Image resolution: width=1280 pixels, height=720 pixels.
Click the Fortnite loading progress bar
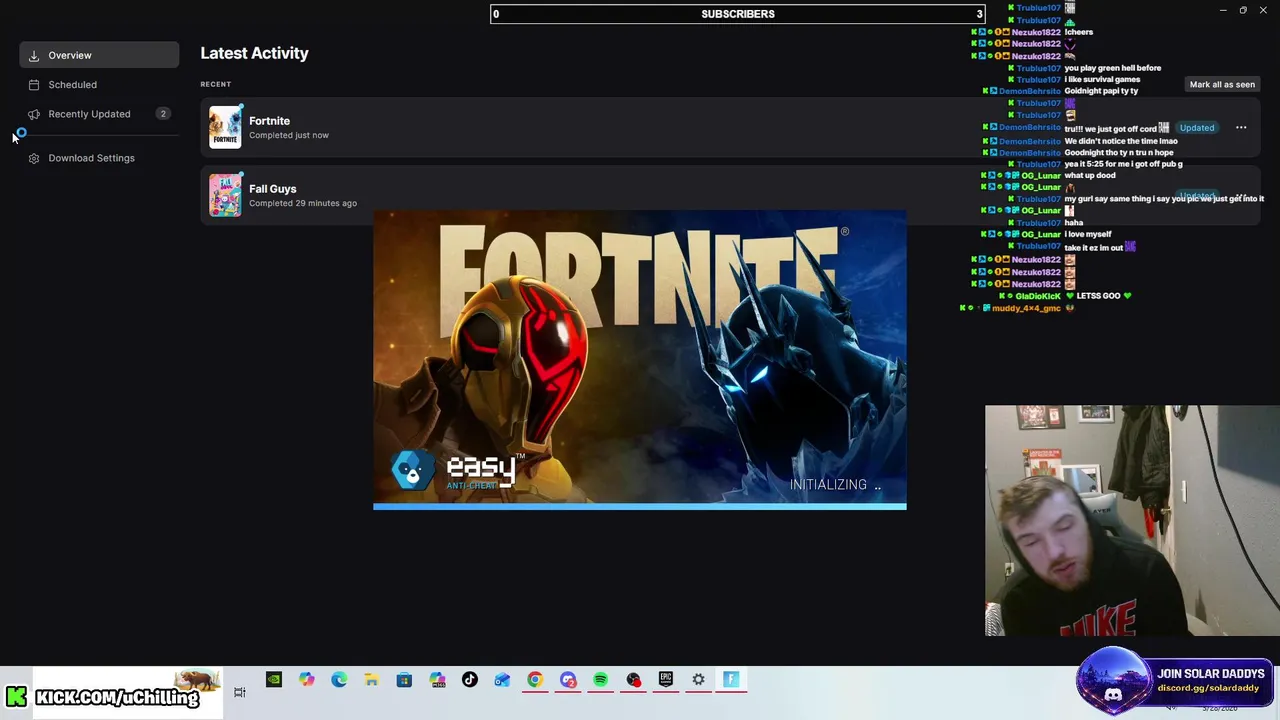(640, 506)
